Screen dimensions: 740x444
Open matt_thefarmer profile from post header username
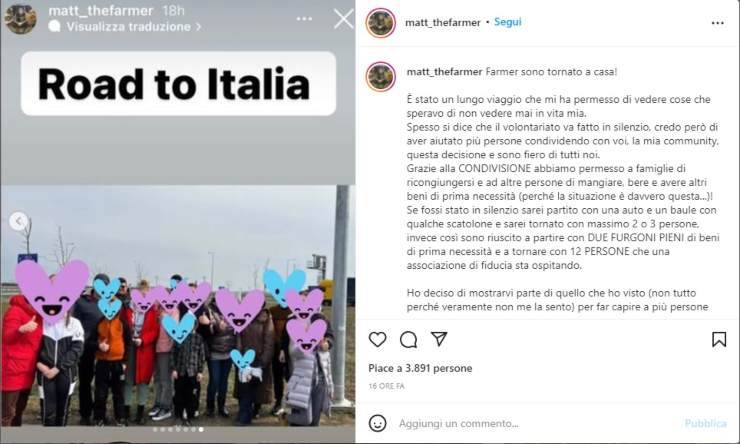coord(443,22)
